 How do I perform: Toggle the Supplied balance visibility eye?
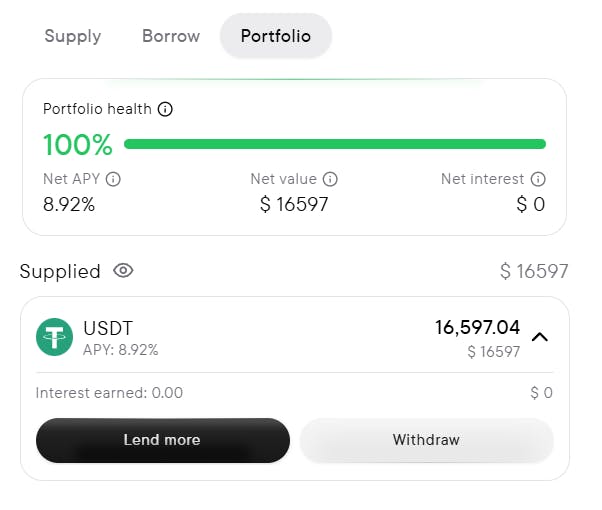coord(123,271)
